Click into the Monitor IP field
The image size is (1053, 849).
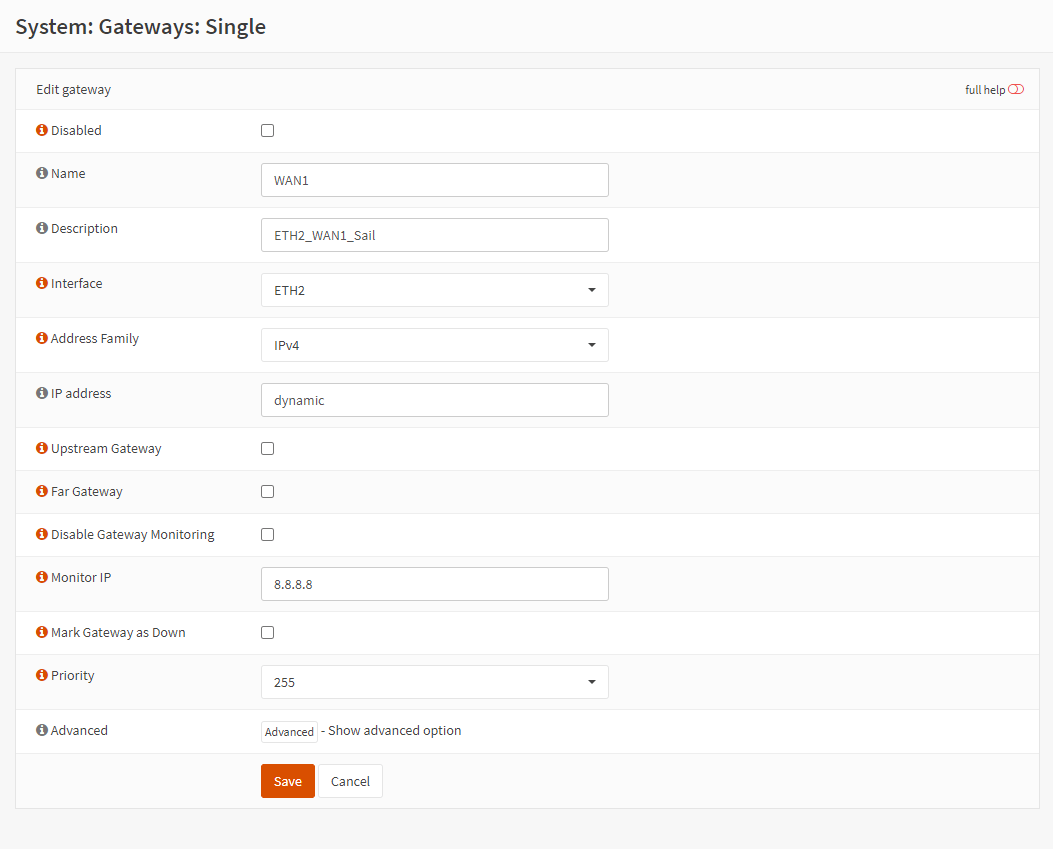pos(434,584)
